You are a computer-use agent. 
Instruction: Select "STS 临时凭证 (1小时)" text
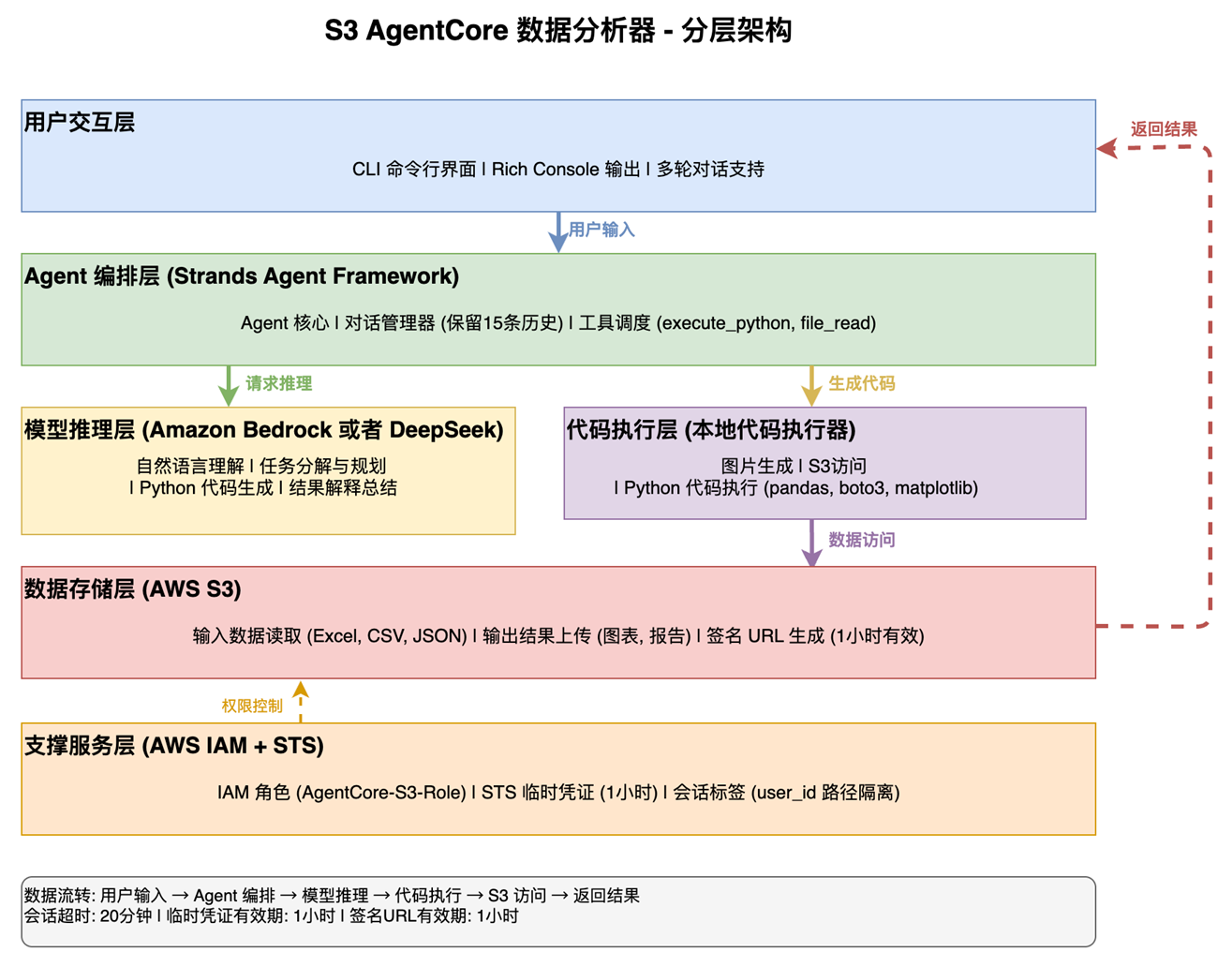pyautogui.click(x=570, y=793)
